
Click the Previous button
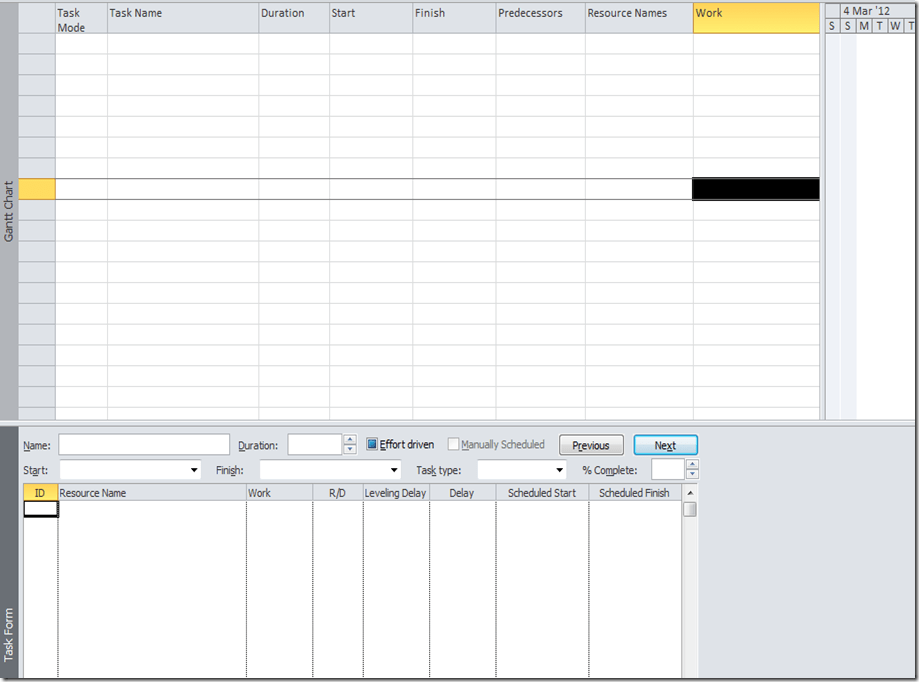coord(591,446)
